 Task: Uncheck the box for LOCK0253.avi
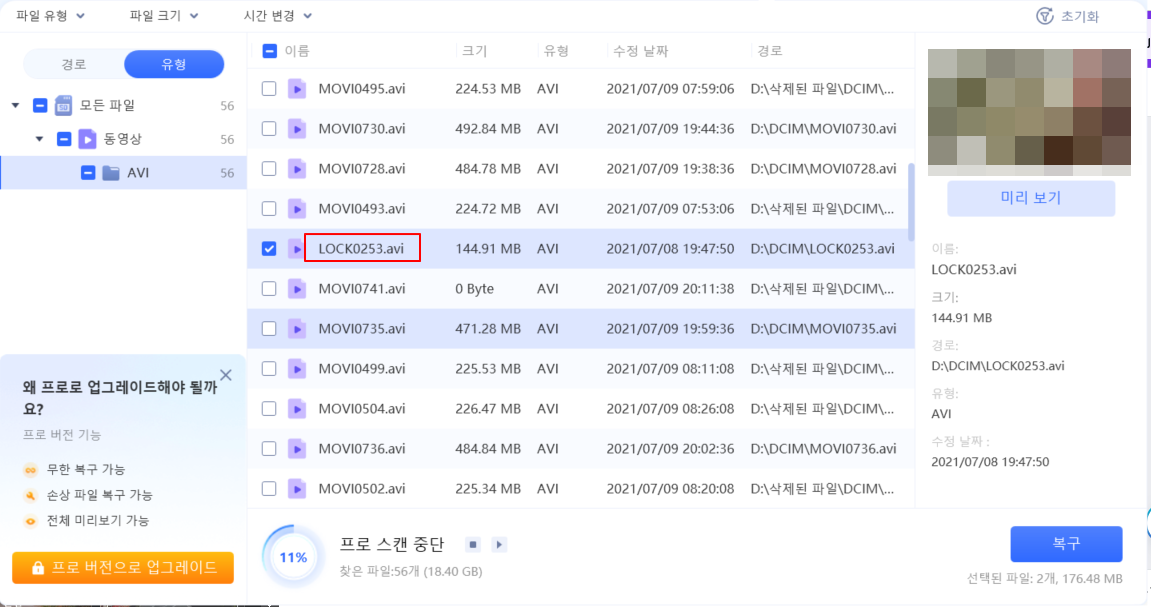269,249
